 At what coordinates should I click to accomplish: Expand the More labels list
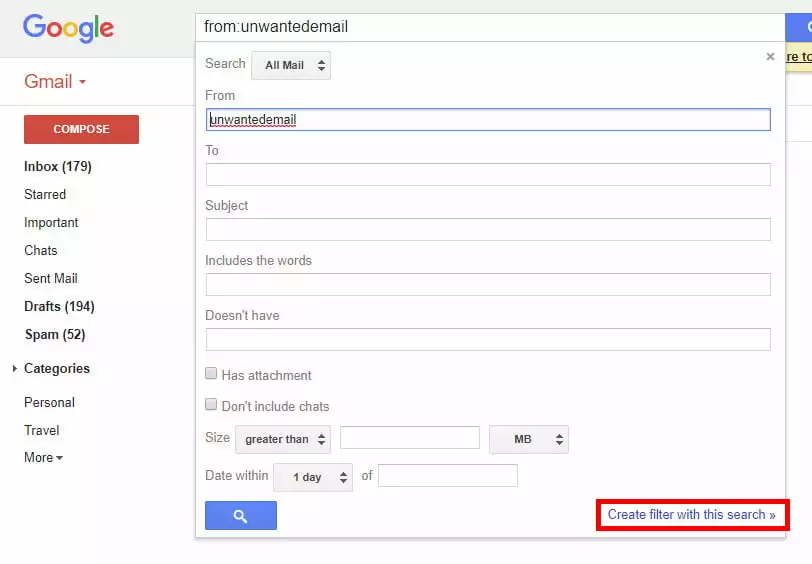click(43, 458)
